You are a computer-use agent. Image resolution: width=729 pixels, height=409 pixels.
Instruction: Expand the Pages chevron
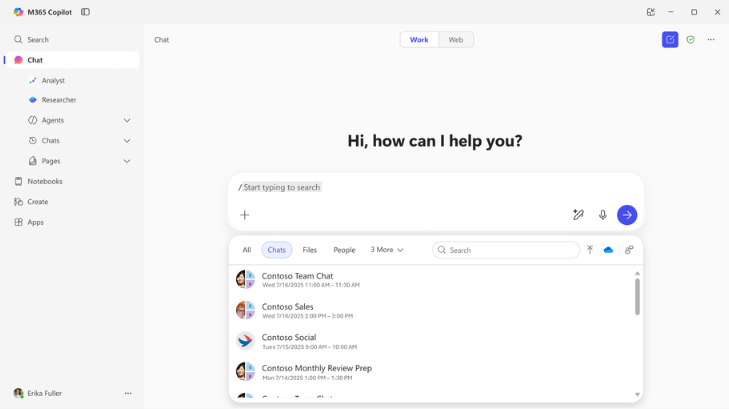click(127, 161)
